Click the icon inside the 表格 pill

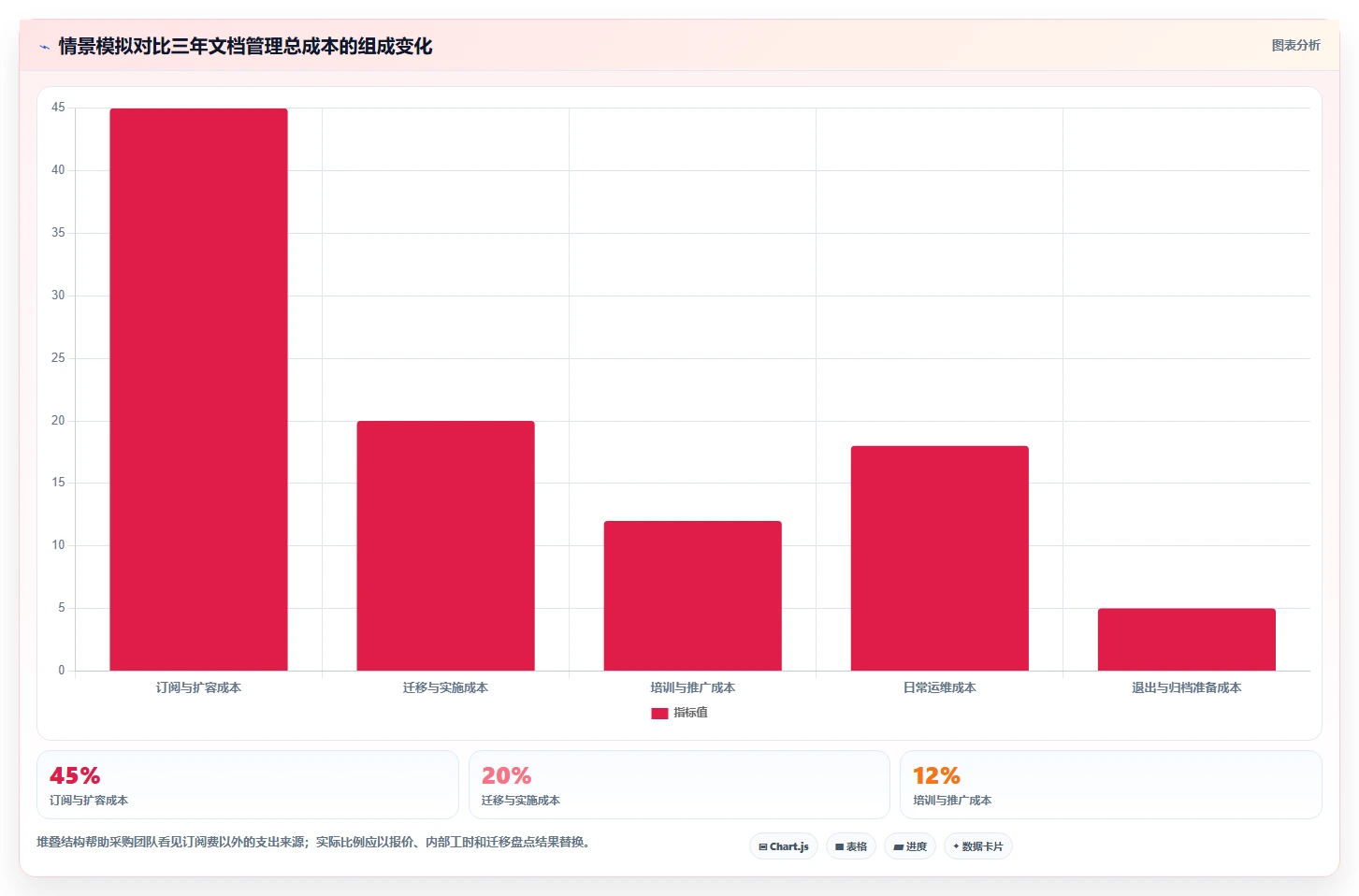(839, 846)
